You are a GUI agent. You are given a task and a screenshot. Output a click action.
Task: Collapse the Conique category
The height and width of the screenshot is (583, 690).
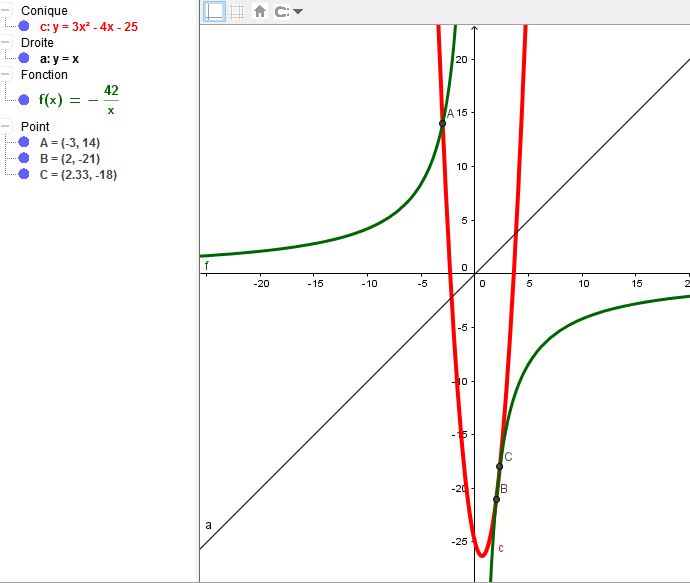pos(7,11)
